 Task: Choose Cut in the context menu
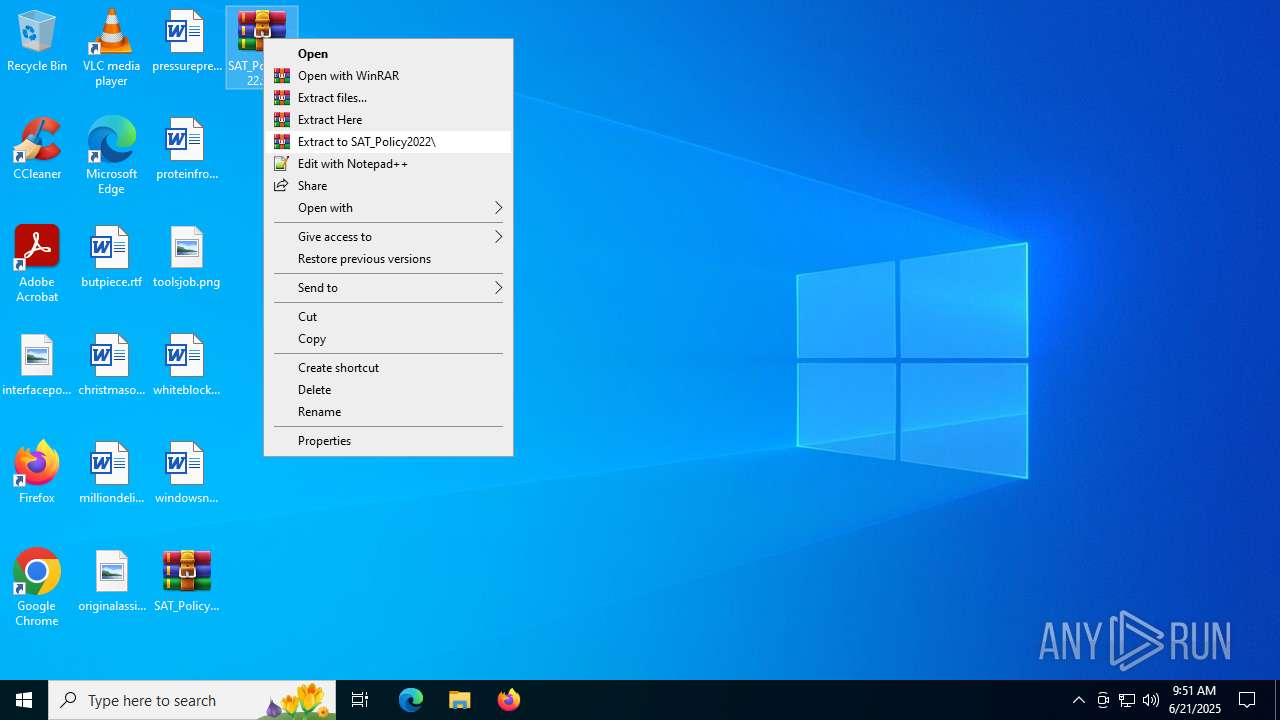(388, 317)
